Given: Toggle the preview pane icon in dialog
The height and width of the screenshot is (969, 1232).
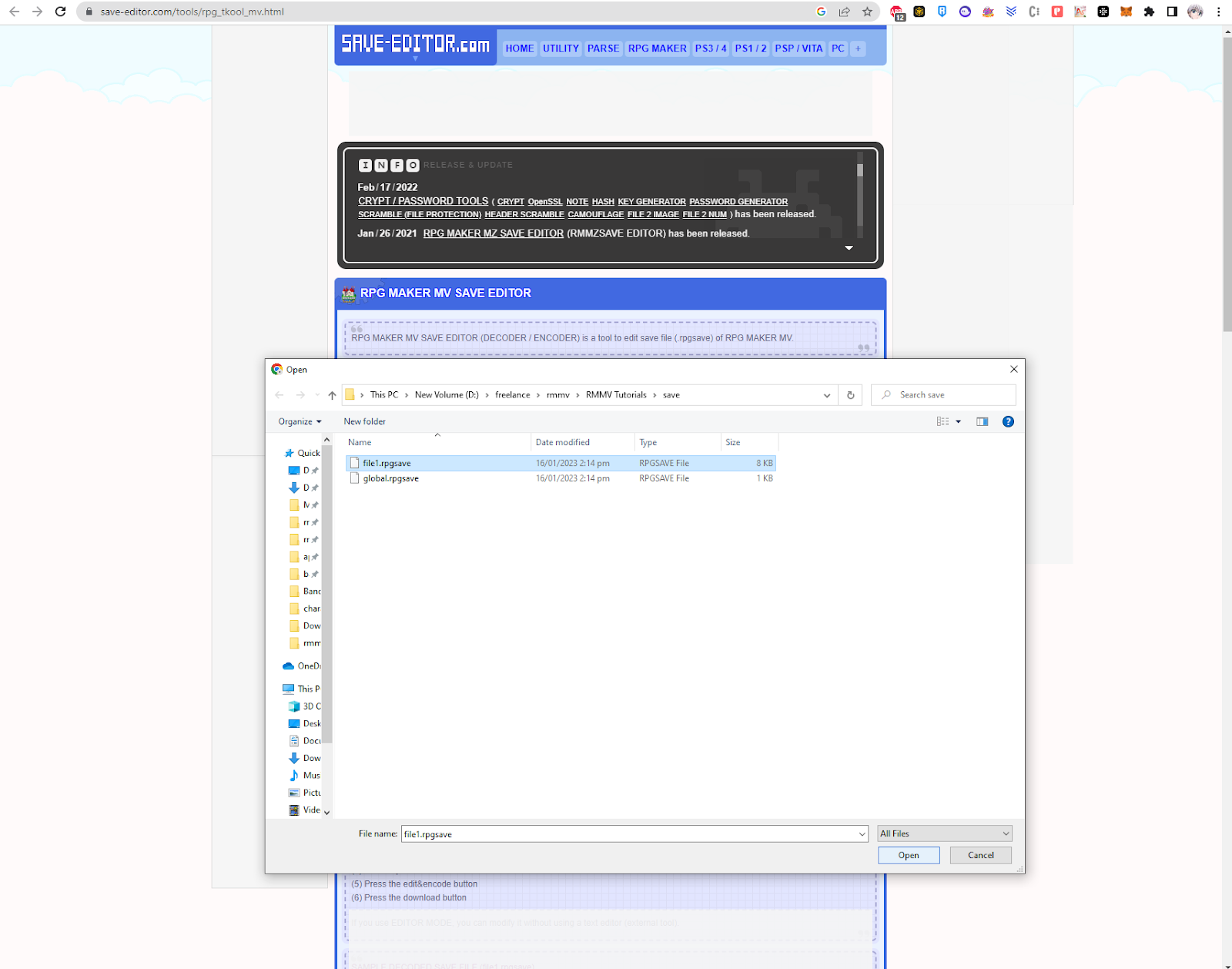Looking at the screenshot, I should click(982, 421).
